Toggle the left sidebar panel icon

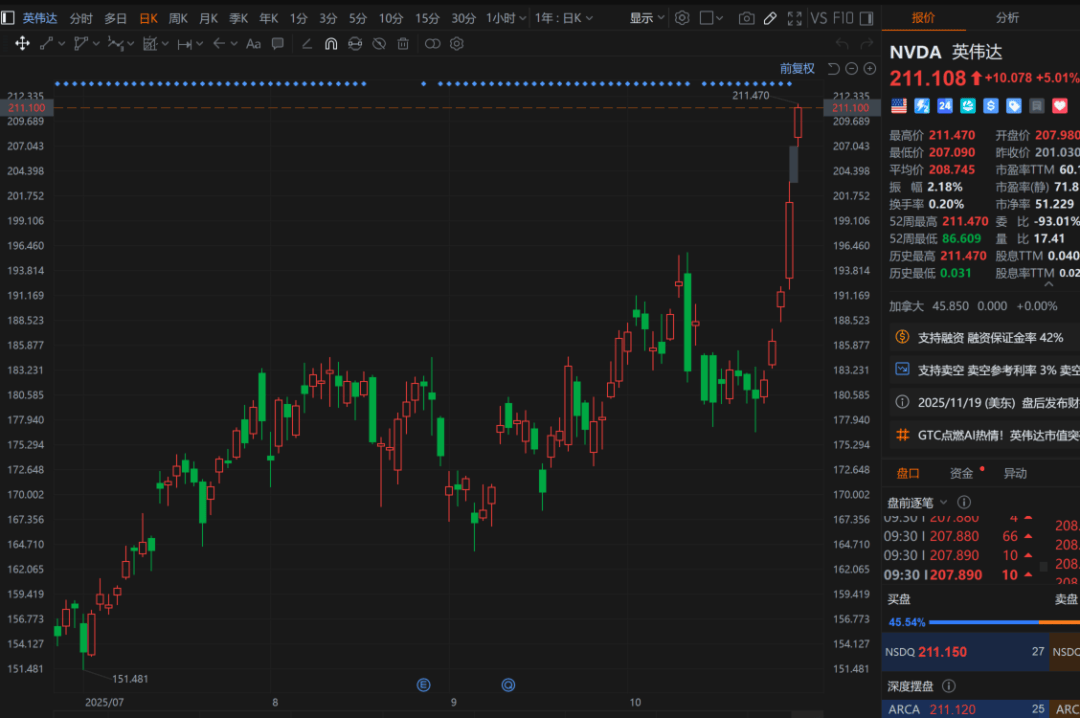[8, 18]
